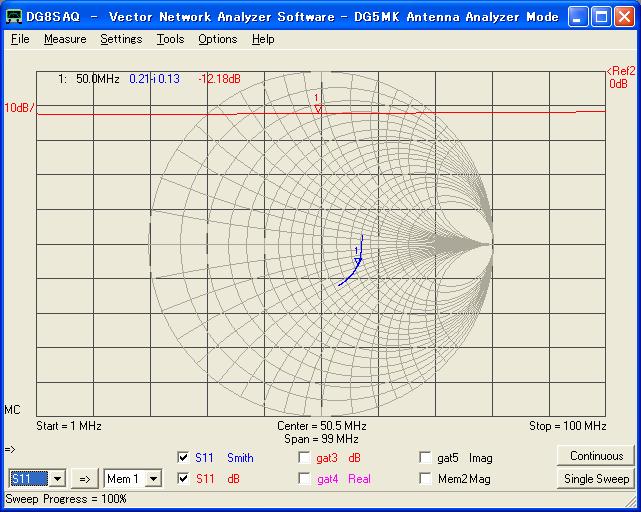Click the 'Sweep Progress = 100%' status
The width and height of the screenshot is (641, 512).
coord(66,499)
